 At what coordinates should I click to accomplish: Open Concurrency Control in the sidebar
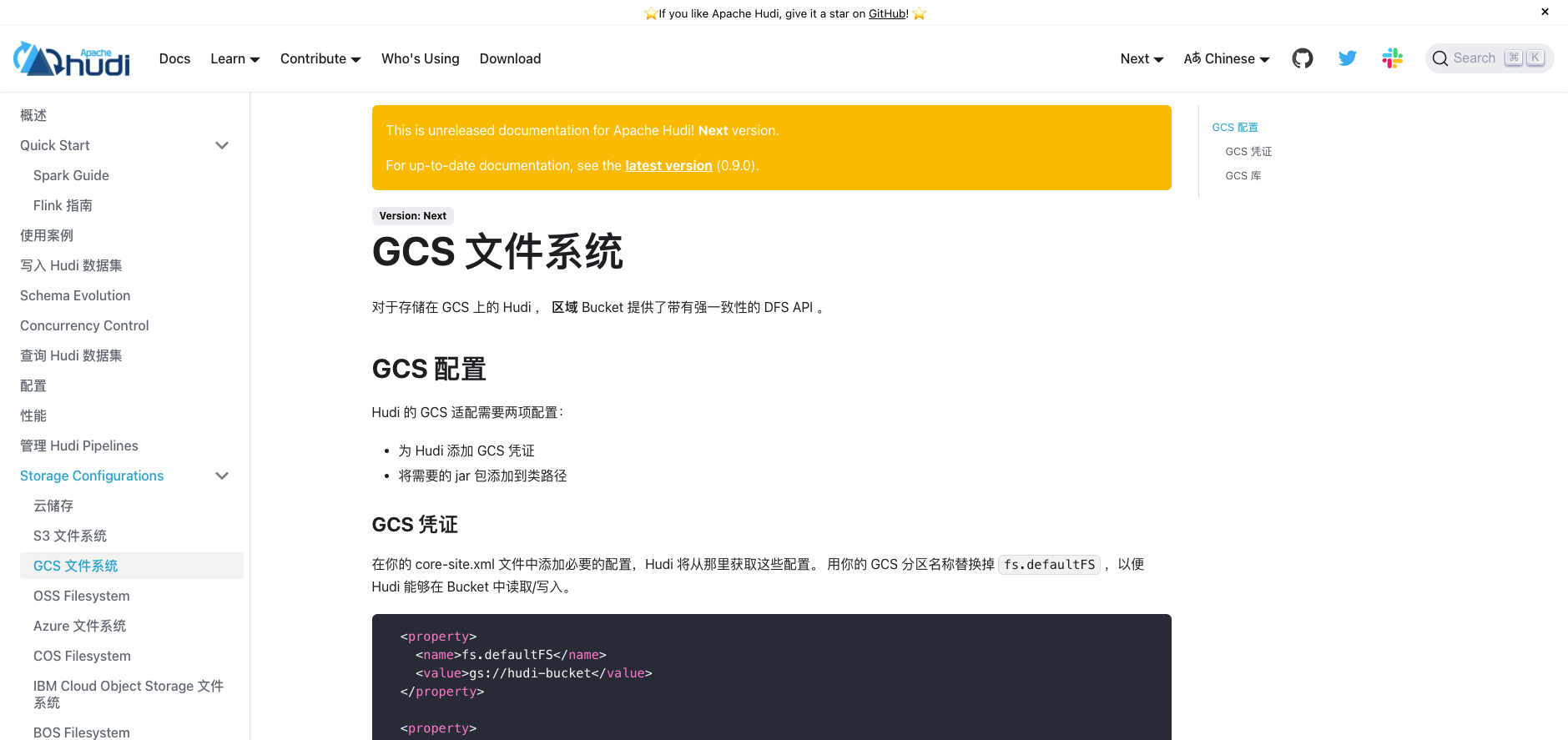tap(84, 325)
